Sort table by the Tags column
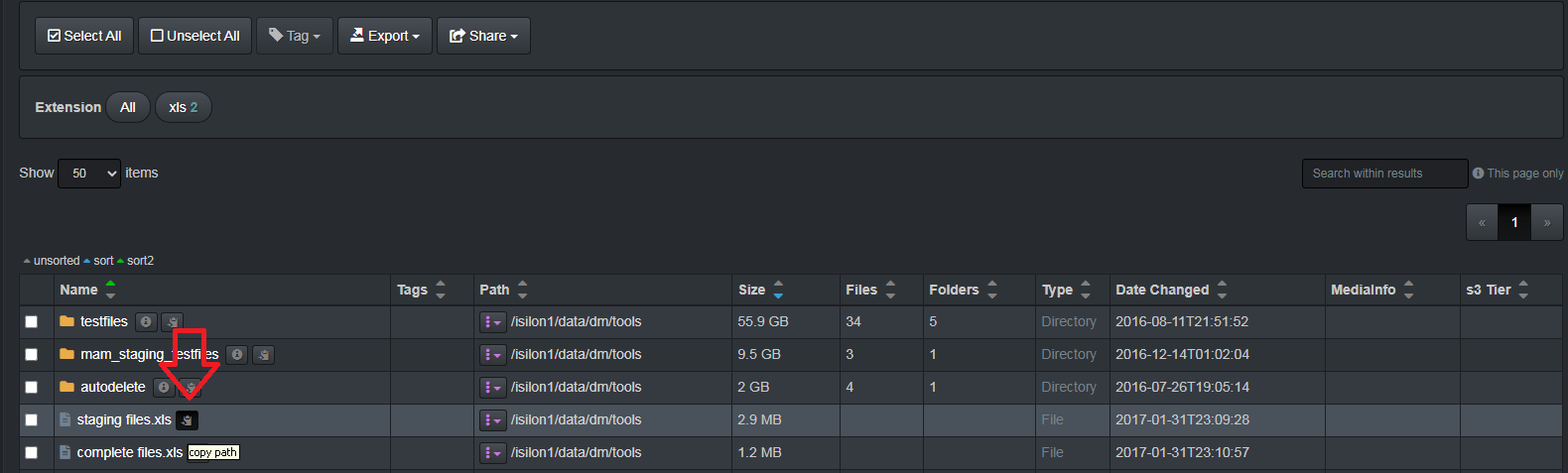This screenshot has height=473, width=1568. [x=441, y=290]
